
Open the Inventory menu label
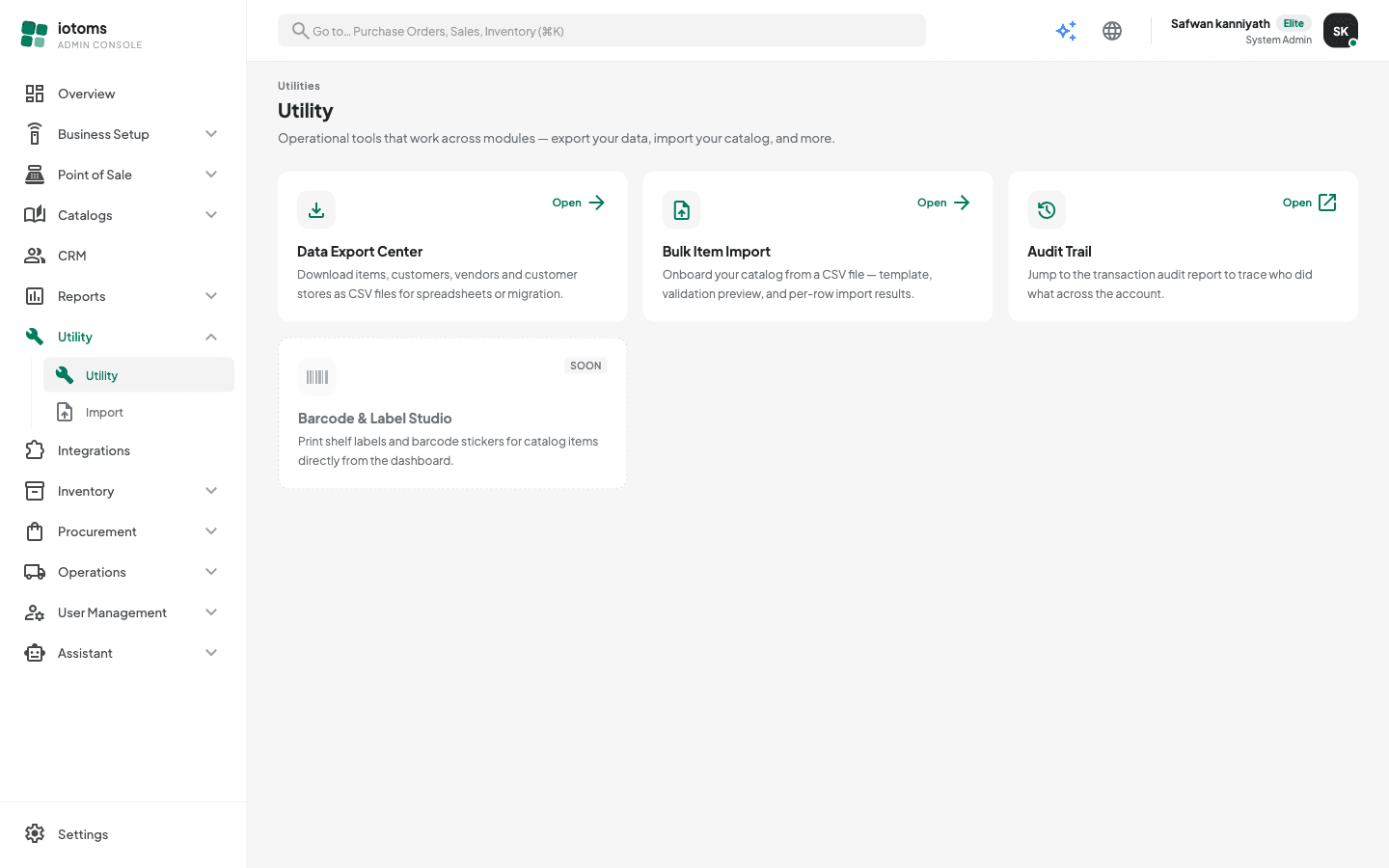86,491
